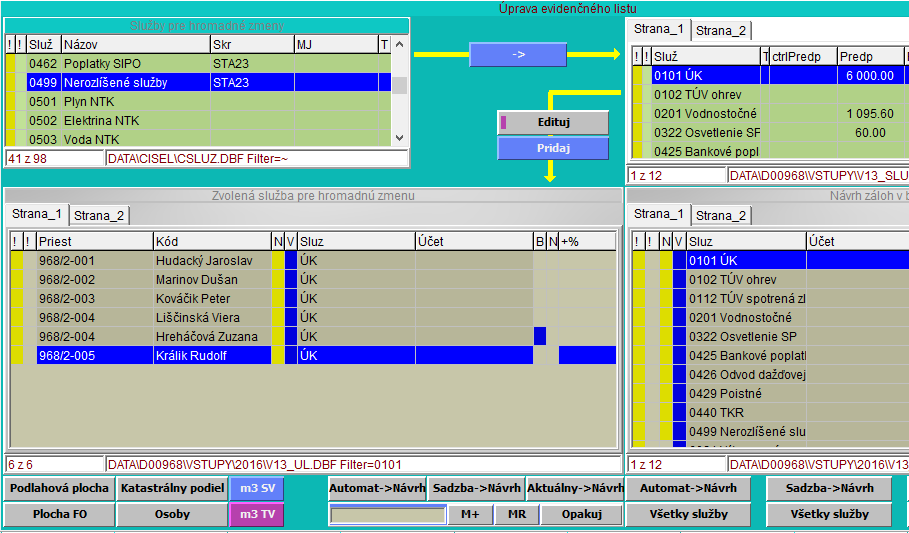This screenshot has height=533, width=909.
Task: Click the services list scrollbar thumb
Action: click(x=399, y=85)
